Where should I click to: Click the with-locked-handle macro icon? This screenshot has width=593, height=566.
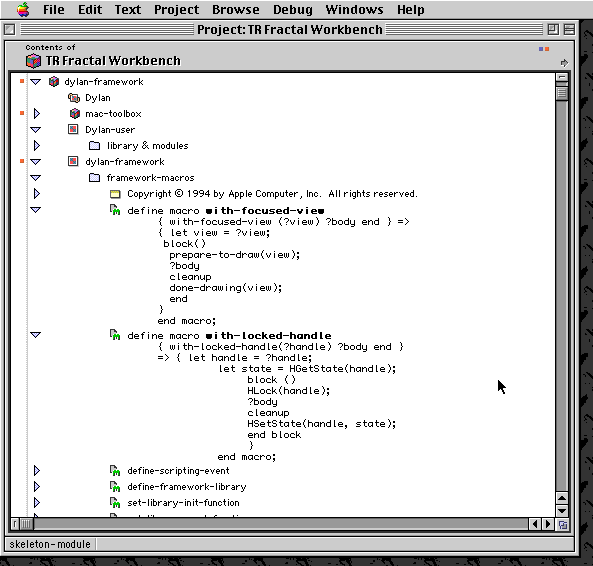click(115, 335)
